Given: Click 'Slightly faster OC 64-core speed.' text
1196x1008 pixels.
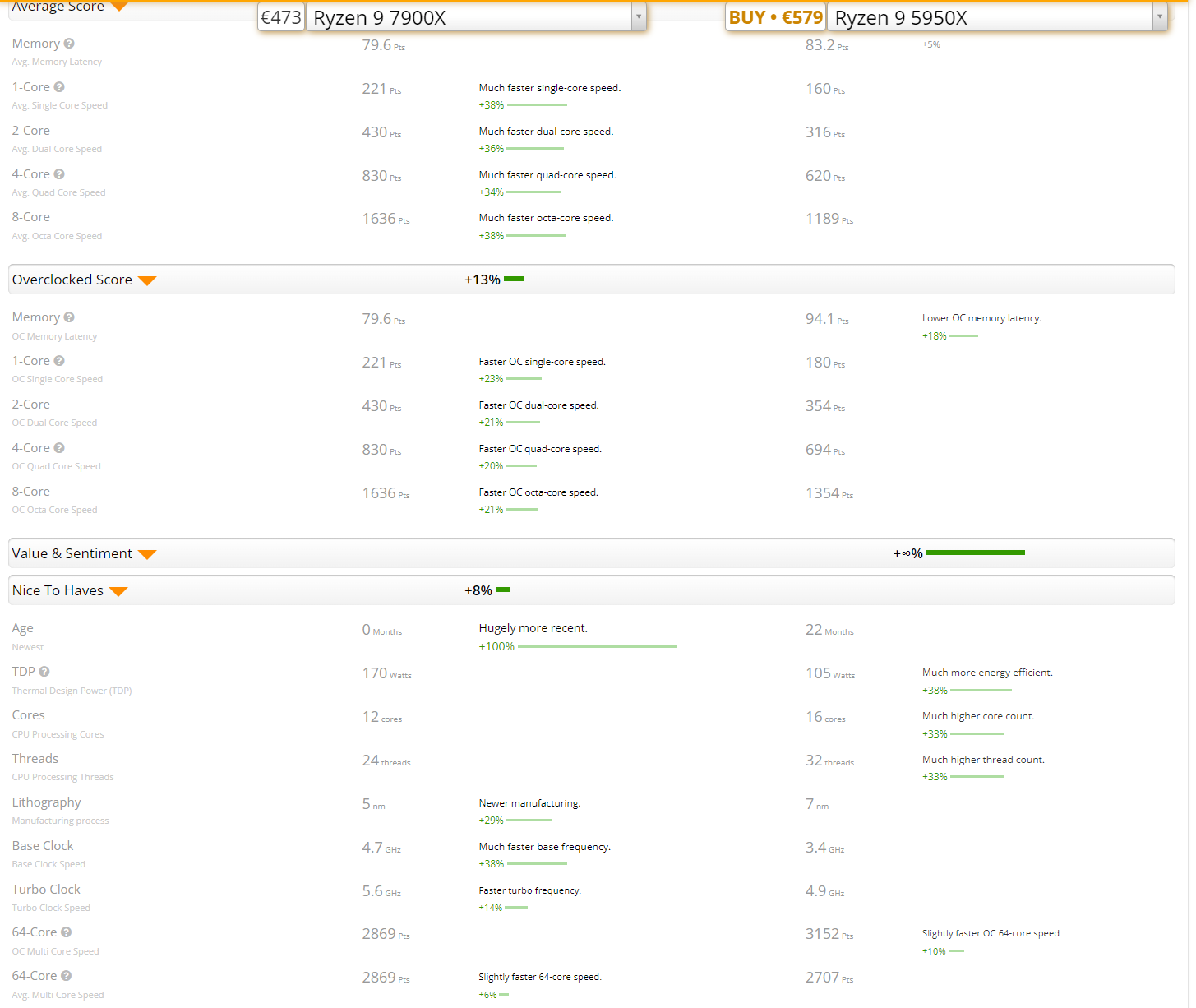Looking at the screenshot, I should pos(992,933).
